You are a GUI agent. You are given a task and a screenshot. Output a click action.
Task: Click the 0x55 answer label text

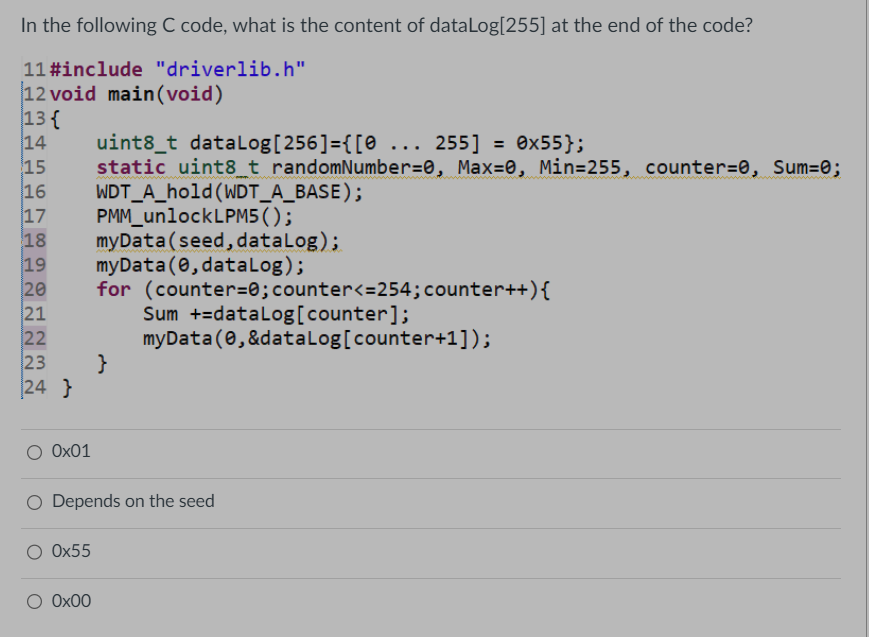coord(68,551)
